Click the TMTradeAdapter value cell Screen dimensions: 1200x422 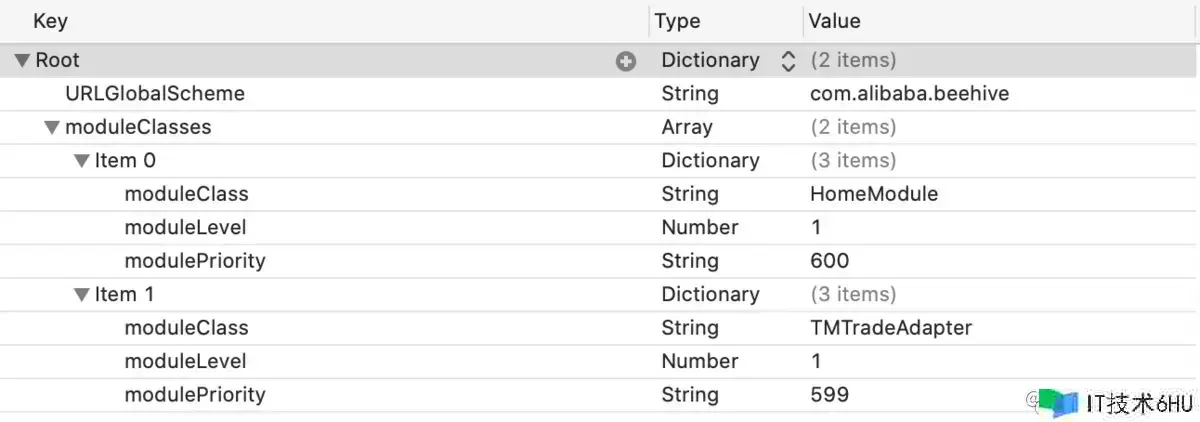890,328
